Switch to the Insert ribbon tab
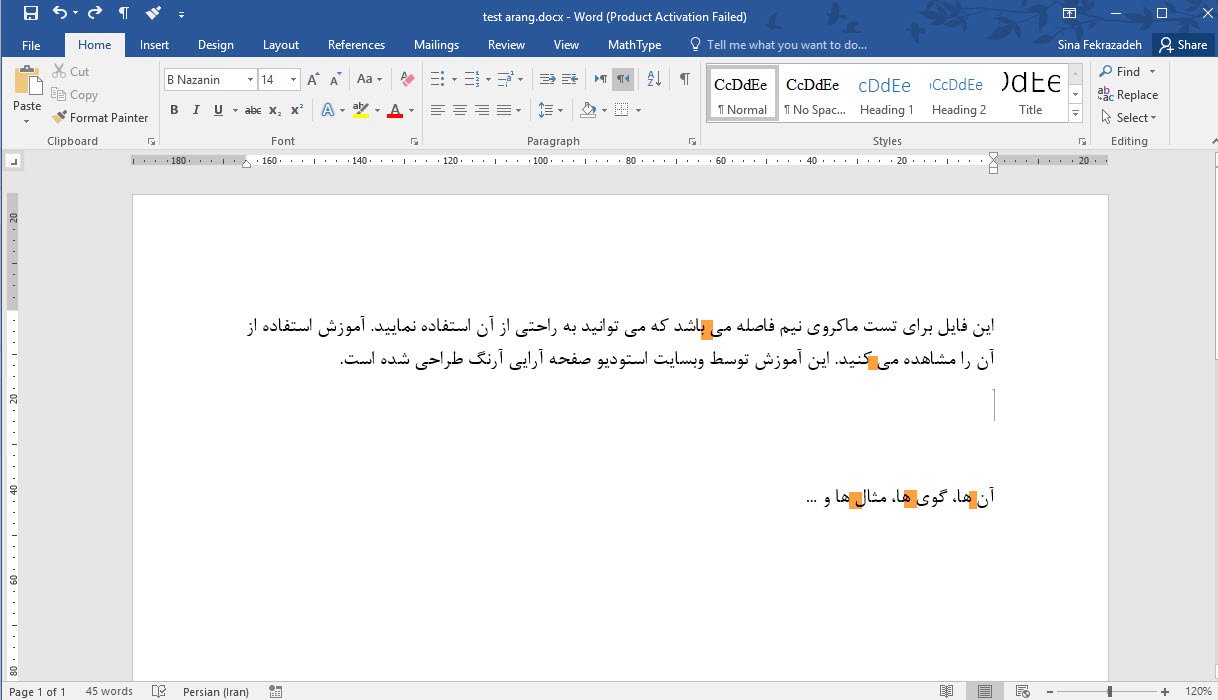The width and height of the screenshot is (1218, 700). pos(154,45)
